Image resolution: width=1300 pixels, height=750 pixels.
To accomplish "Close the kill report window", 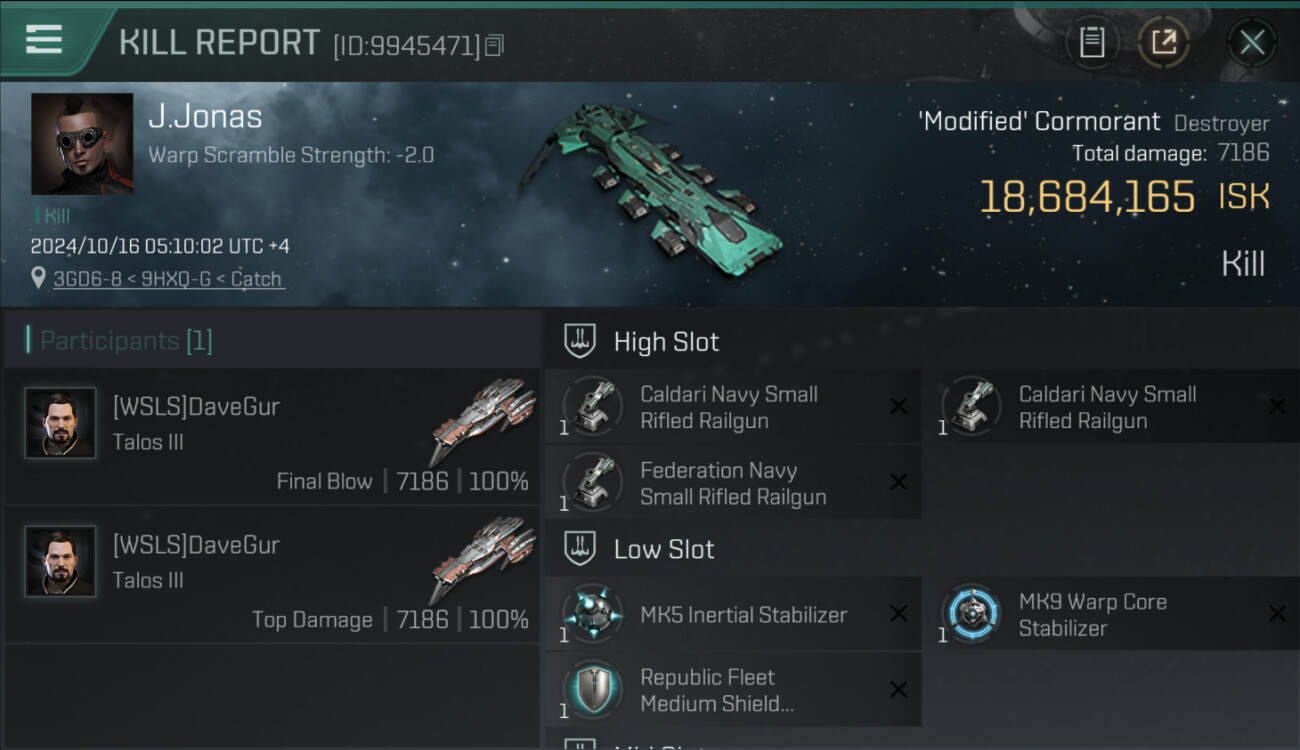I will [1251, 42].
